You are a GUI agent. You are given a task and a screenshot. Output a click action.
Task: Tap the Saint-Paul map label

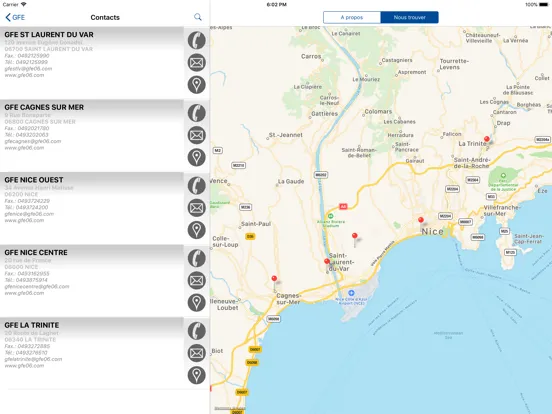point(256,224)
